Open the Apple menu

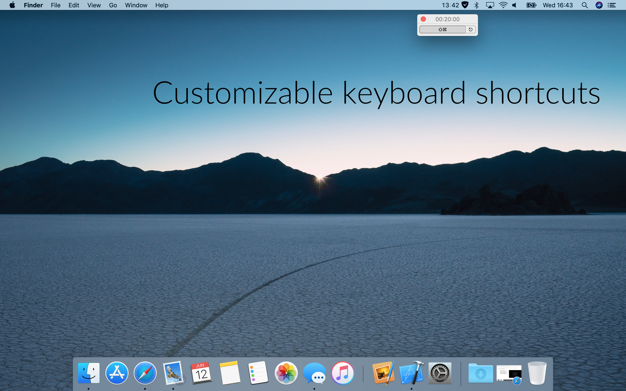[x=12, y=5]
